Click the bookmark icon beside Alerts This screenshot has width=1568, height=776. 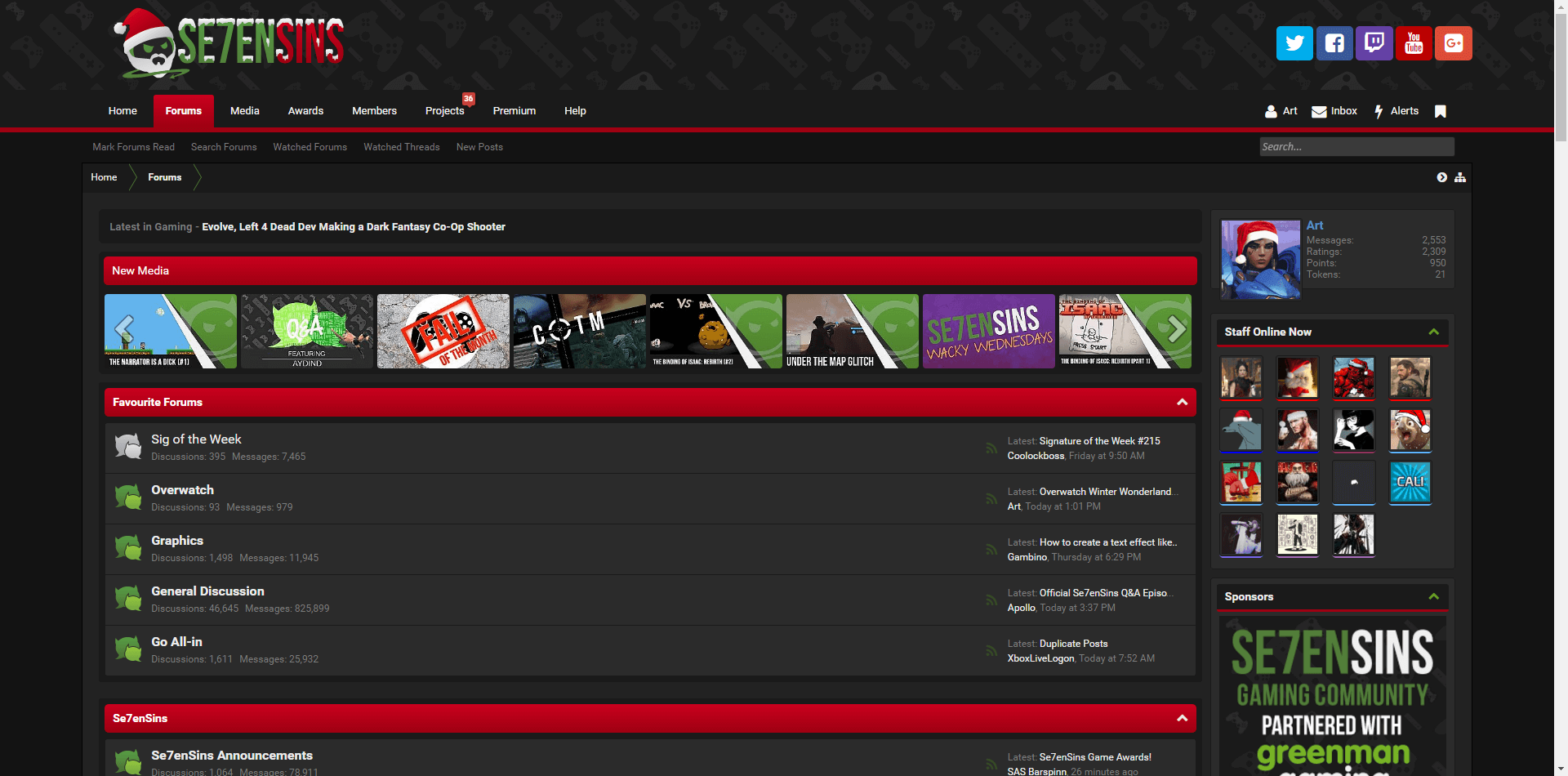coord(1441,111)
